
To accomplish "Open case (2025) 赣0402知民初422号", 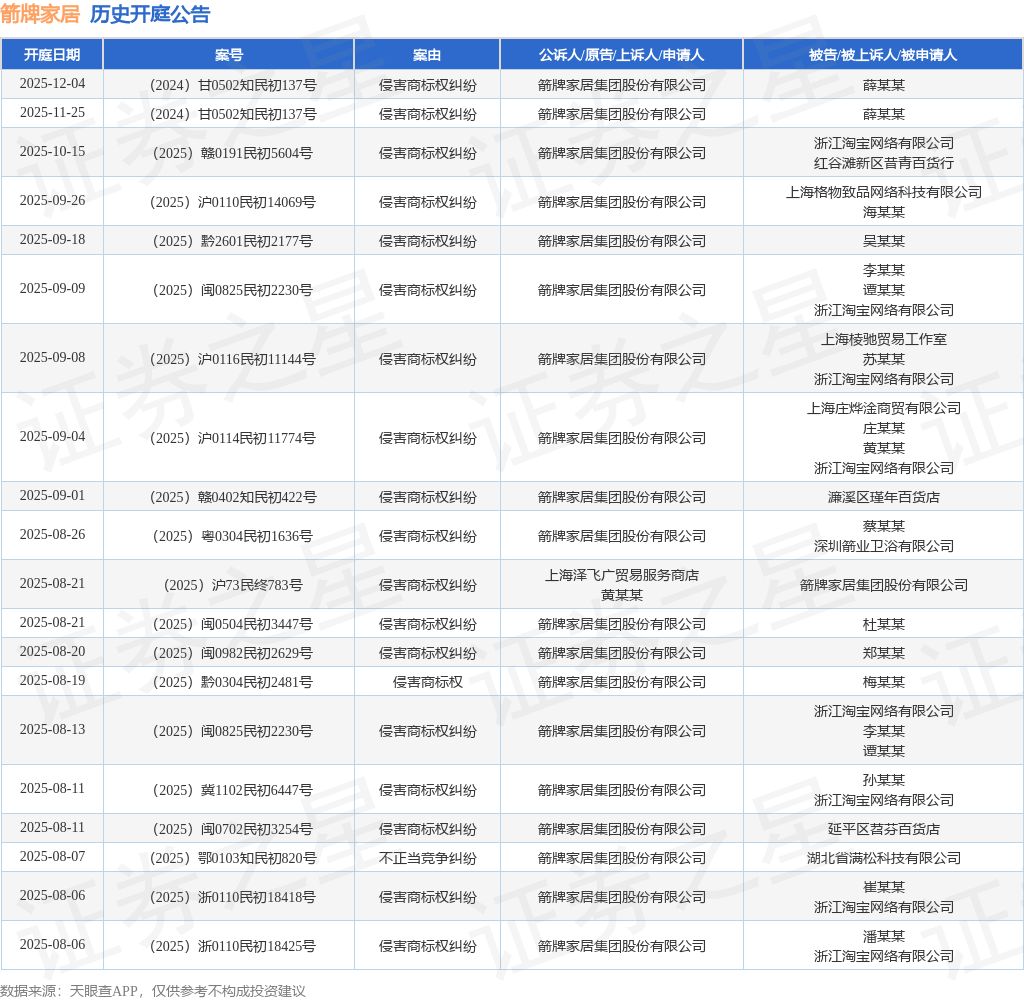I will (x=232, y=498).
